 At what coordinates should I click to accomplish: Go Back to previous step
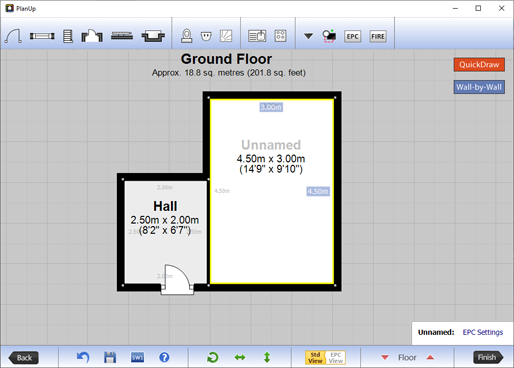(x=23, y=358)
